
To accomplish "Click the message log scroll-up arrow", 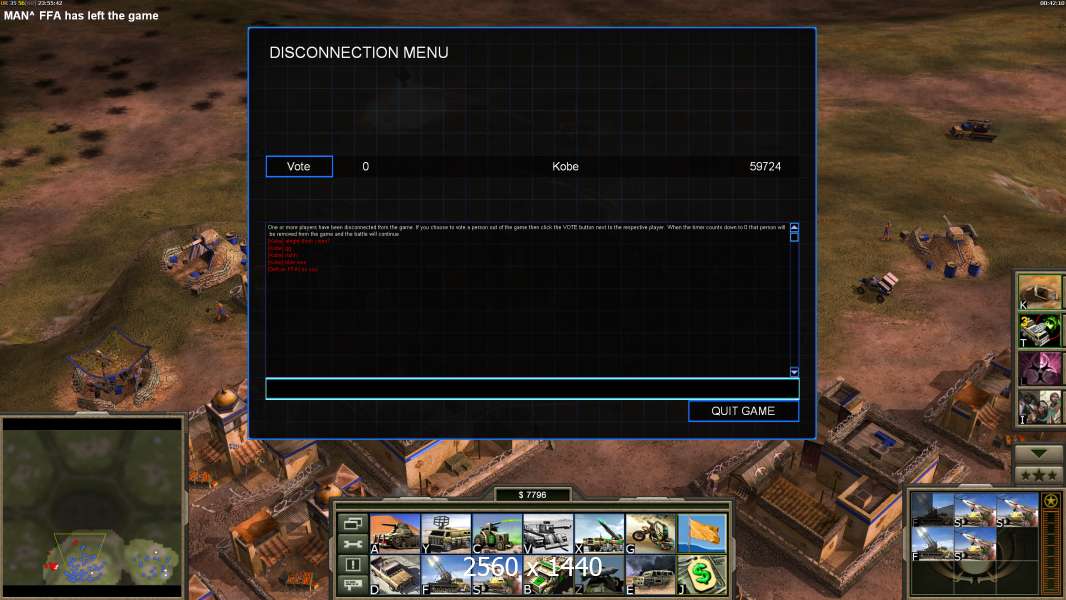I will (794, 227).
